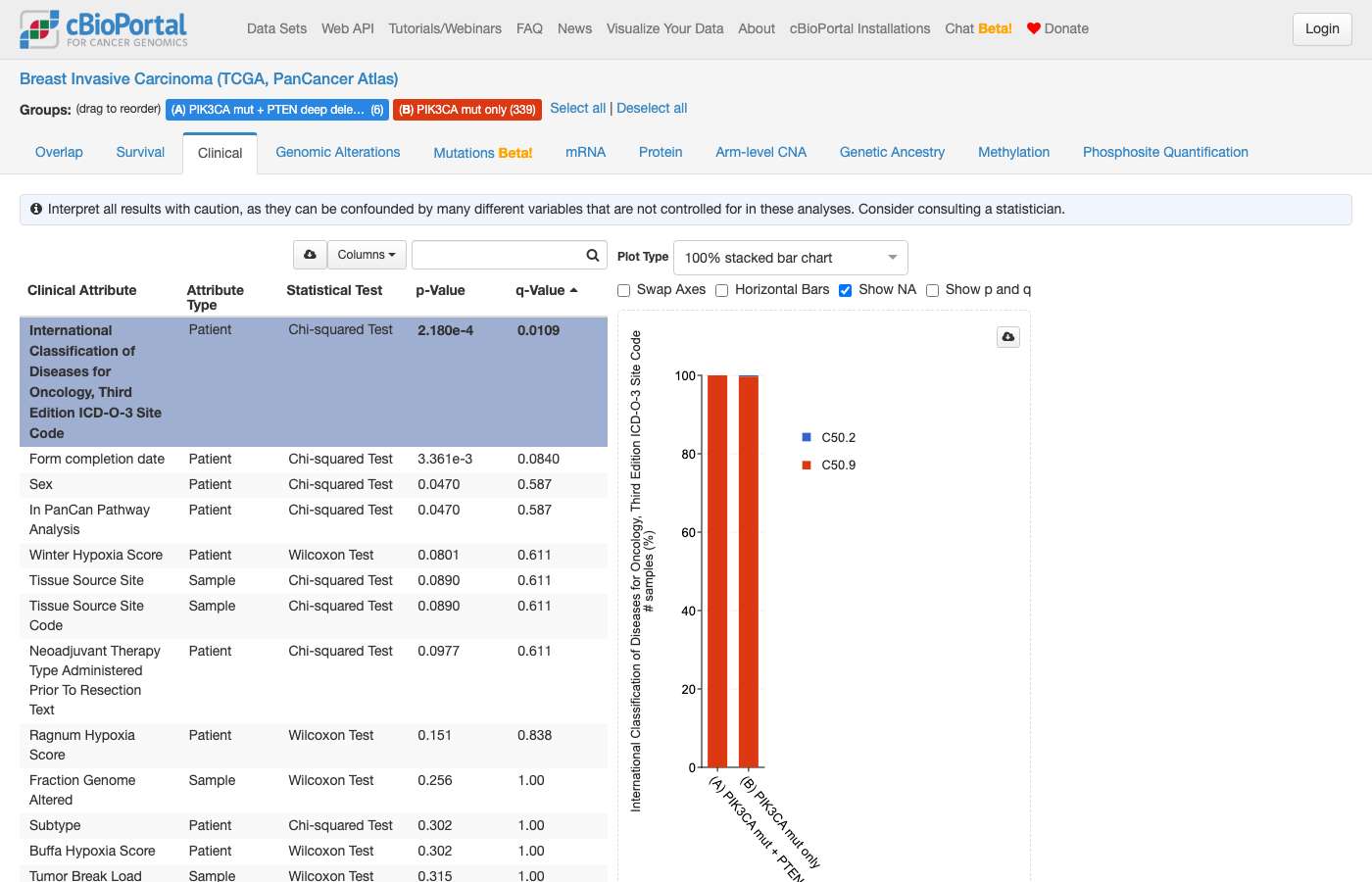This screenshot has width=1372, height=882.
Task: Click the C50.9 red legend swatch
Action: click(x=807, y=465)
